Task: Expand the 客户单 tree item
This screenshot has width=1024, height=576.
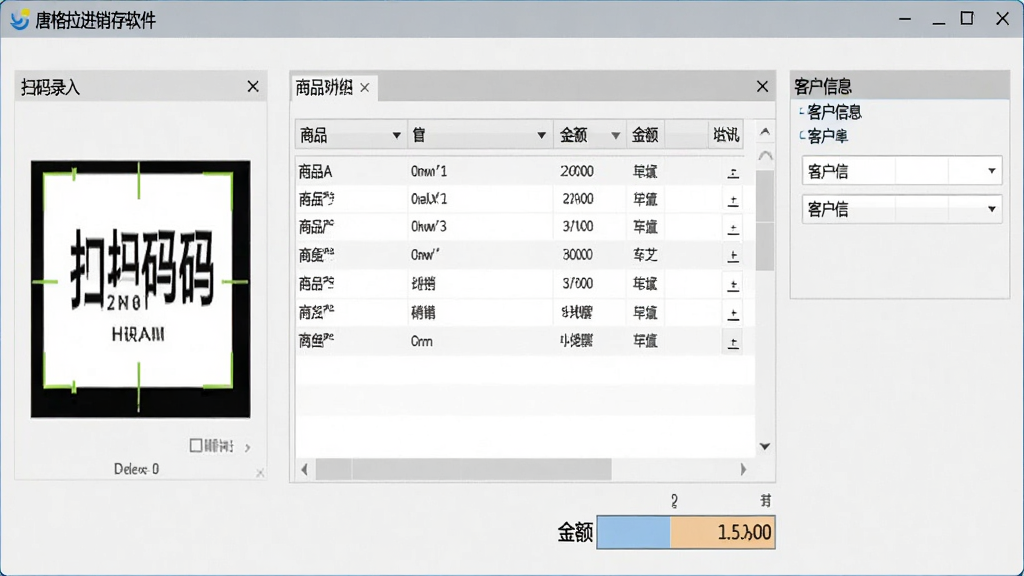Action: pos(801,136)
